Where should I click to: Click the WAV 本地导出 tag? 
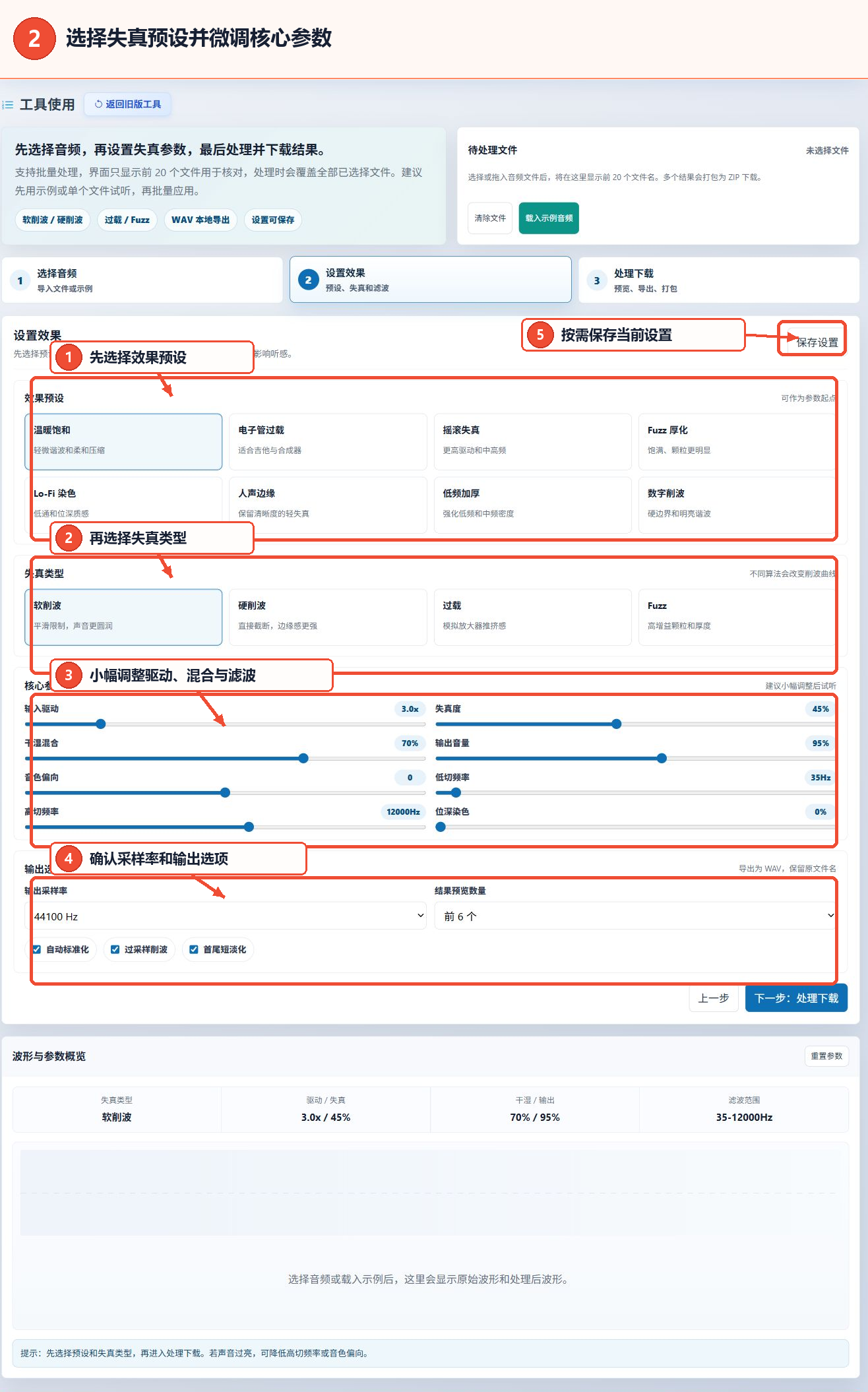(x=201, y=220)
